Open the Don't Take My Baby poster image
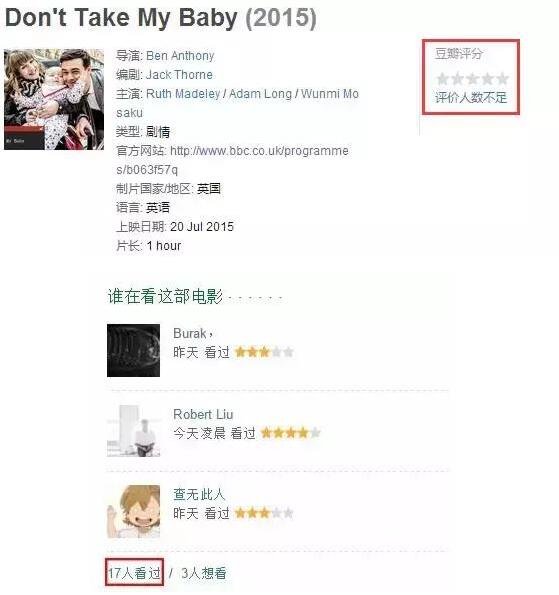This screenshot has height=595, width=559. 54,99
